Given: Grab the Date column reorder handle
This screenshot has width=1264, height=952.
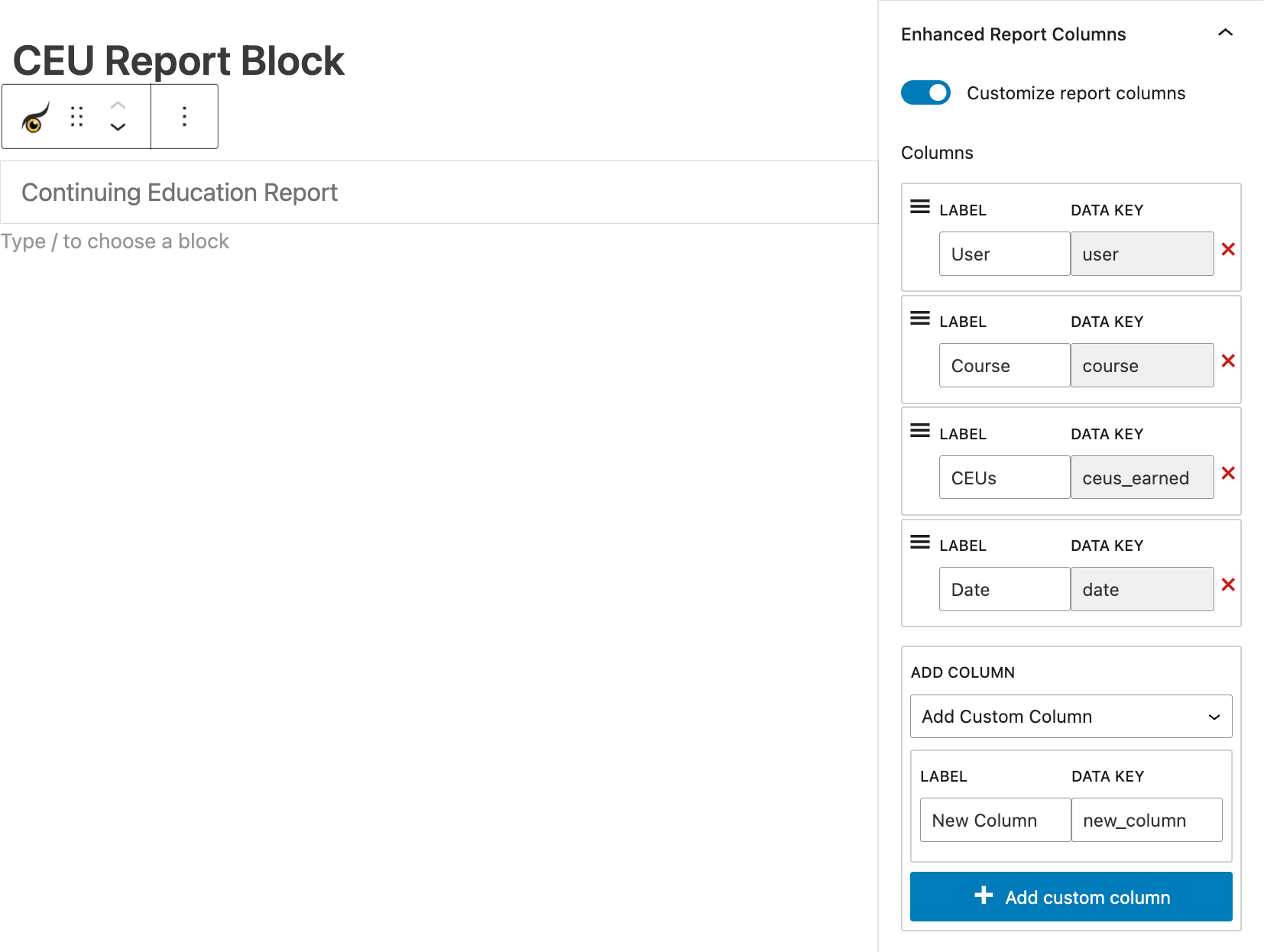Looking at the screenshot, I should pyautogui.click(x=919, y=542).
